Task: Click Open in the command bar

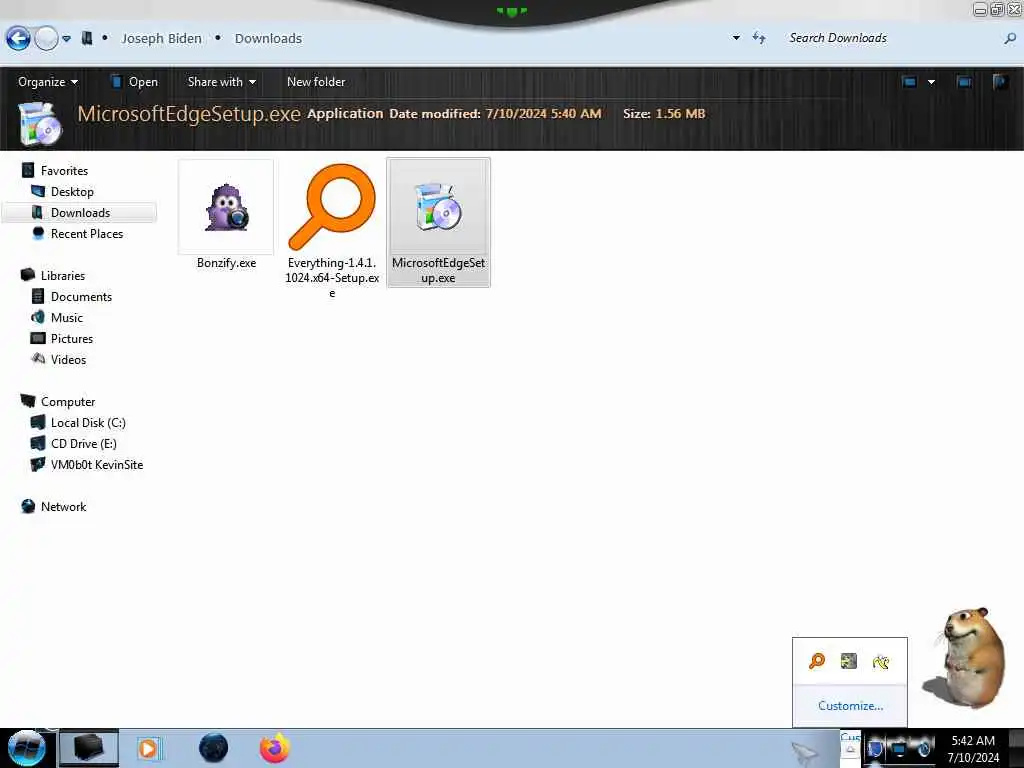Action: (x=134, y=82)
